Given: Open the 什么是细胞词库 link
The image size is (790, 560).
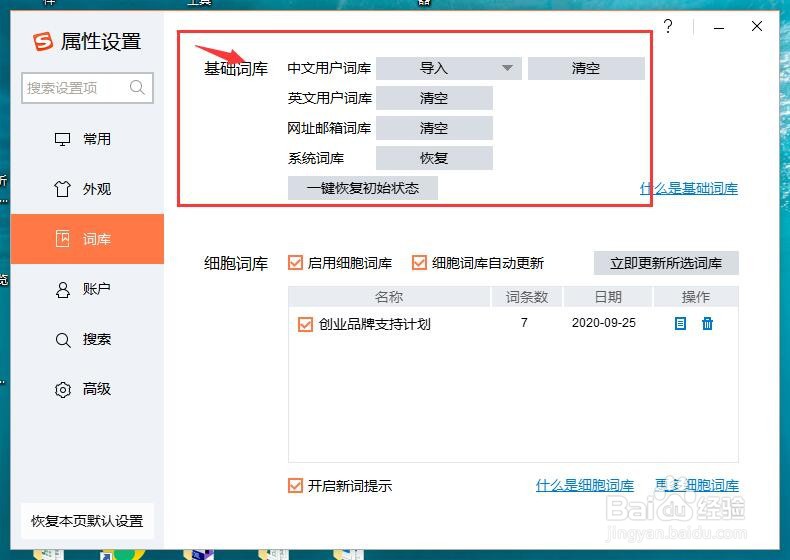Looking at the screenshot, I should click(x=585, y=486).
